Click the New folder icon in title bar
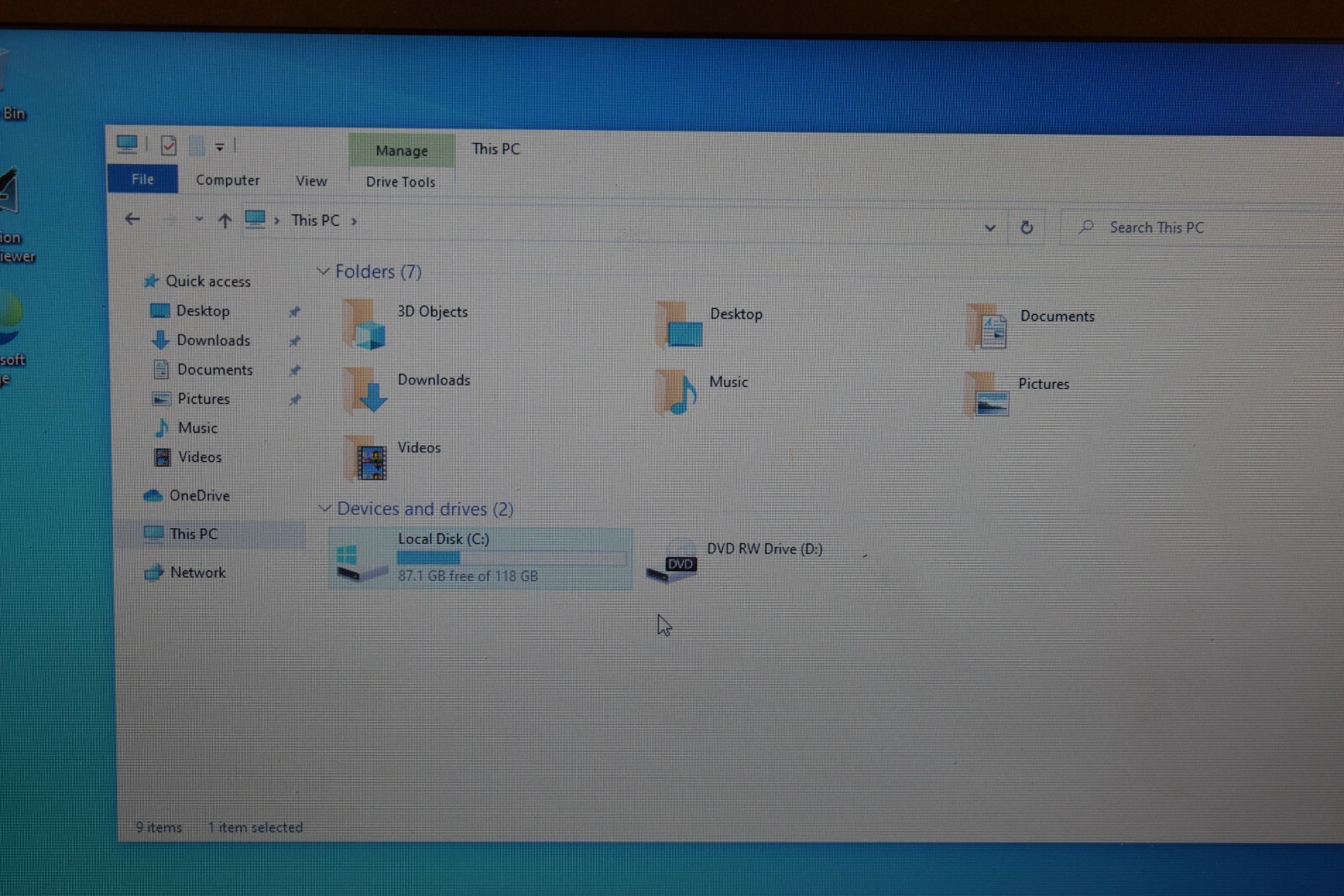The width and height of the screenshot is (1344, 896). click(197, 146)
